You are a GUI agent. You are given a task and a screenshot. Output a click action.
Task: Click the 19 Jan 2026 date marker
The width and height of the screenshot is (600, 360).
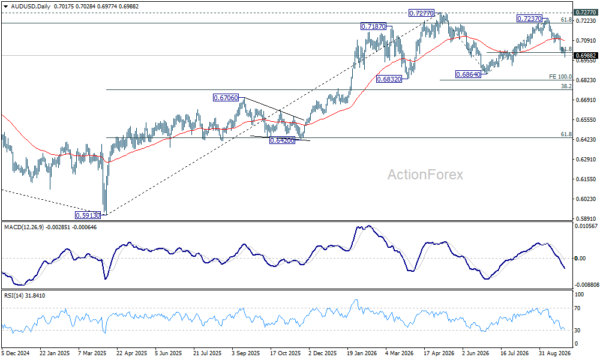pos(362,352)
